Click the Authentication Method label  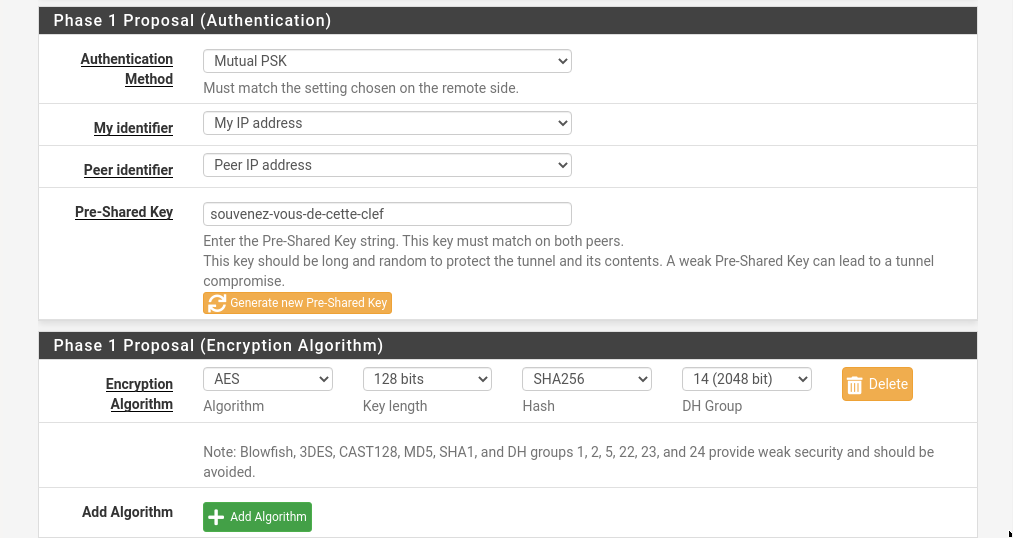127,69
